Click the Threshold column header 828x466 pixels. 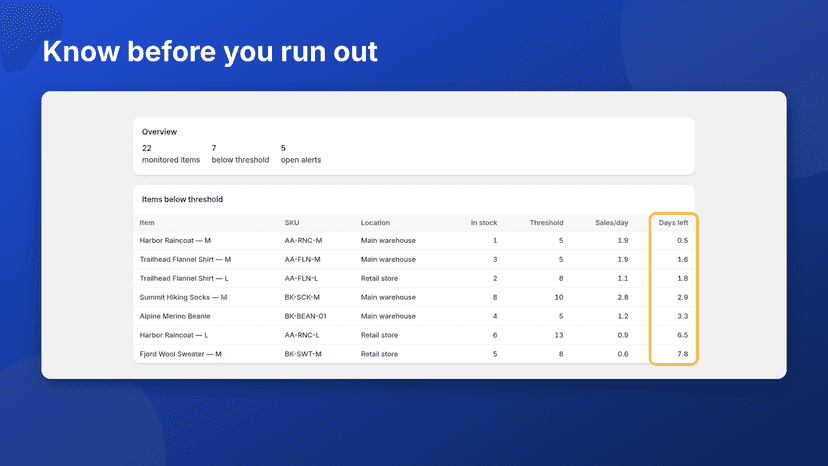pos(546,223)
